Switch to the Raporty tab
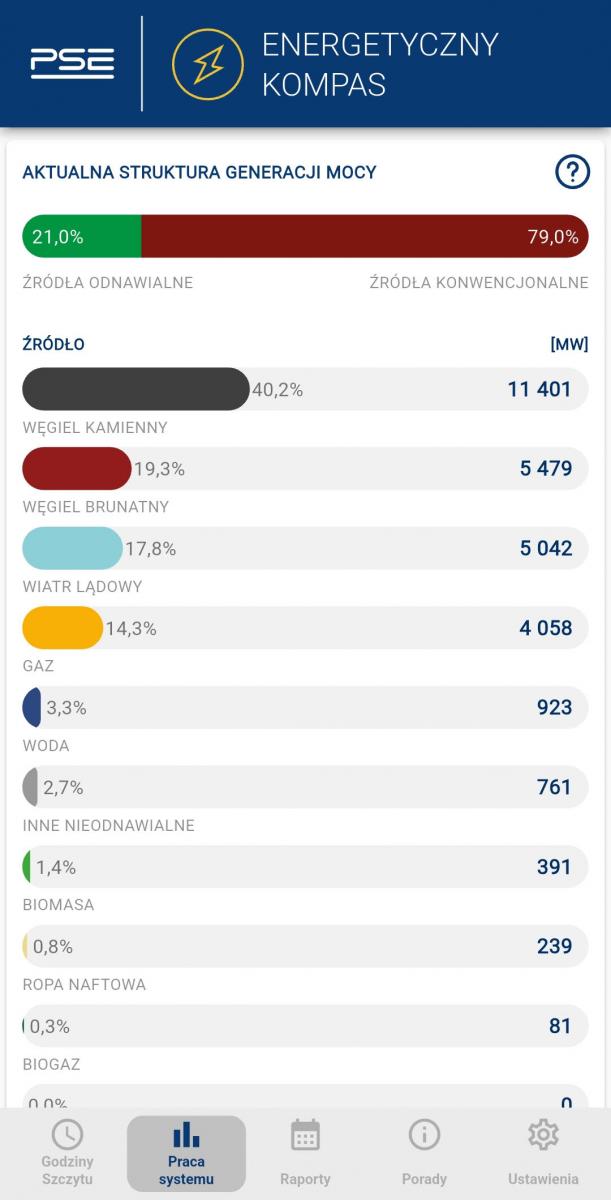Screen dimensions: 611x1200 [305, 1178]
